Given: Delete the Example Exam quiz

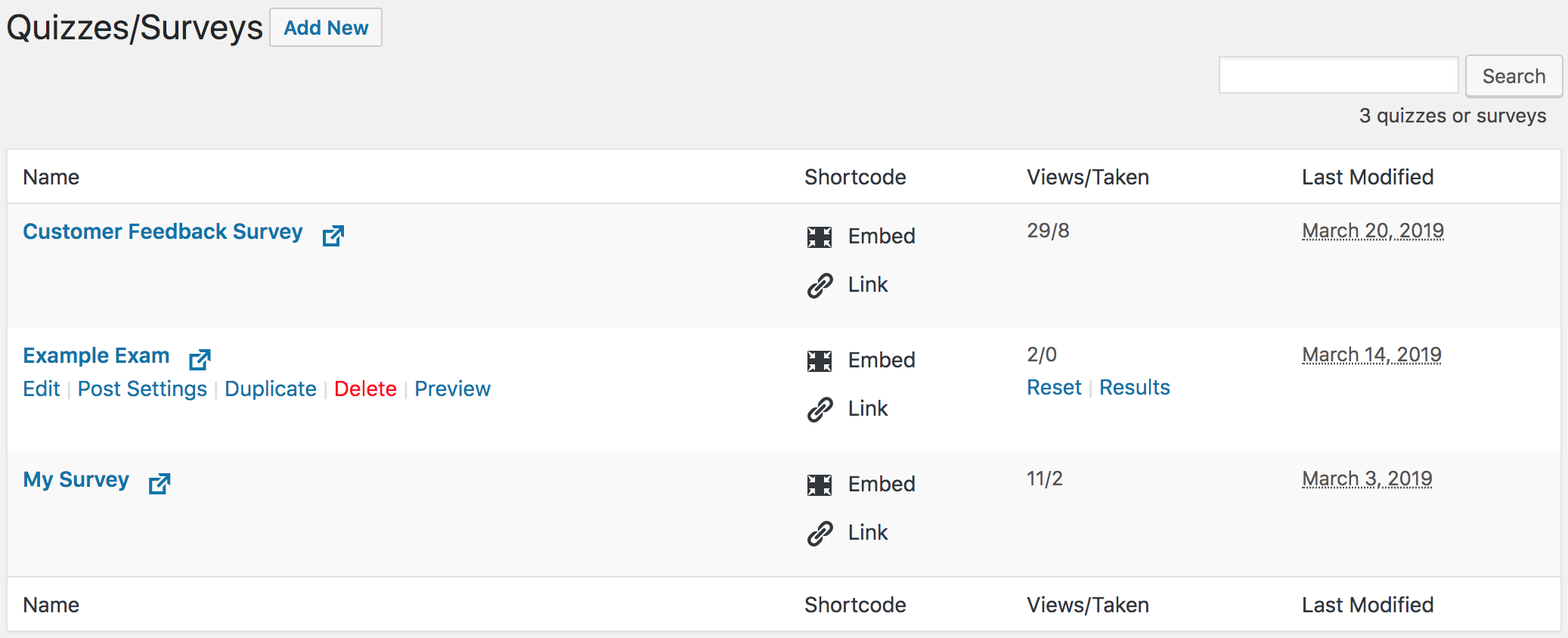Looking at the screenshot, I should pos(365,389).
